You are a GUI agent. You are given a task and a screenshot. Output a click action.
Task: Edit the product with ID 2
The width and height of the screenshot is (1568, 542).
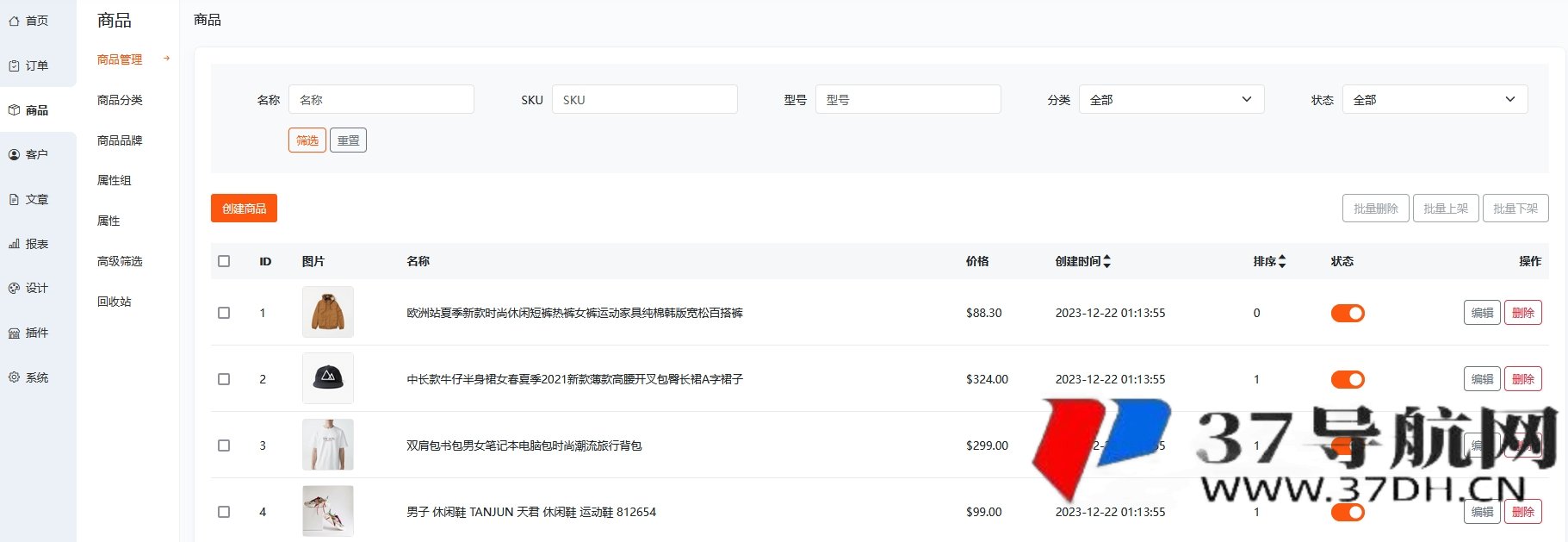coord(1482,379)
